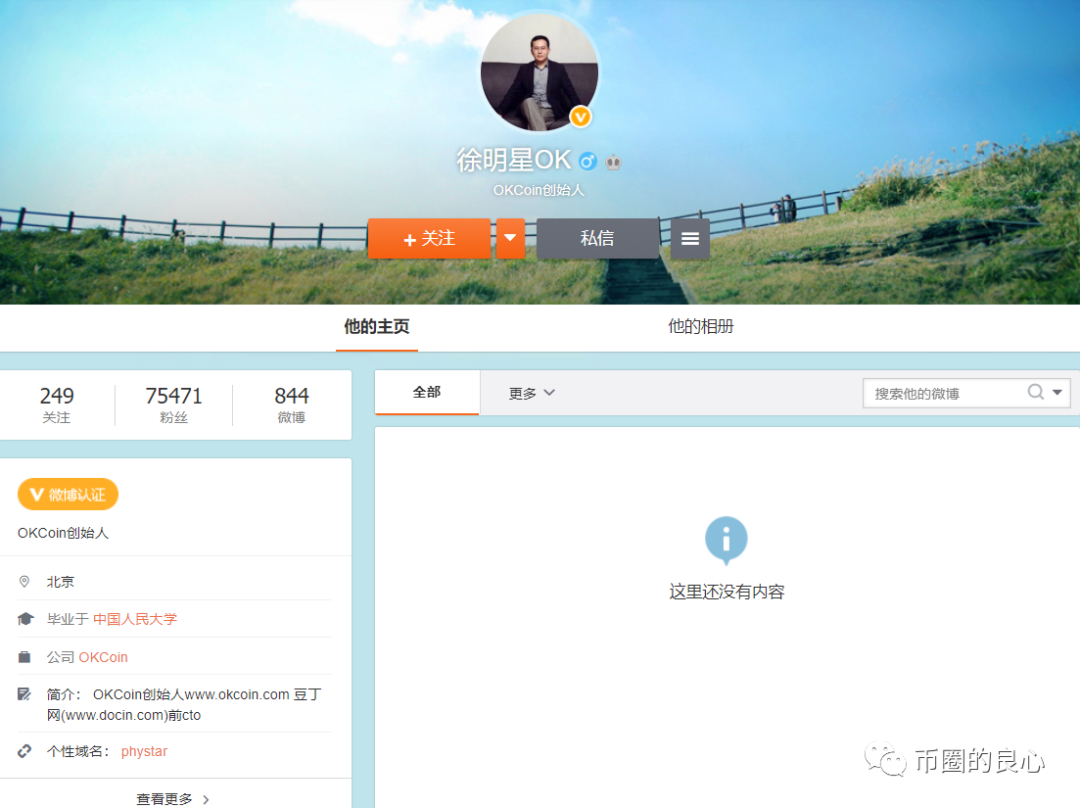Click the briefcase icon before 公司
Screen dimensions: 1080x808
[x=25, y=657]
